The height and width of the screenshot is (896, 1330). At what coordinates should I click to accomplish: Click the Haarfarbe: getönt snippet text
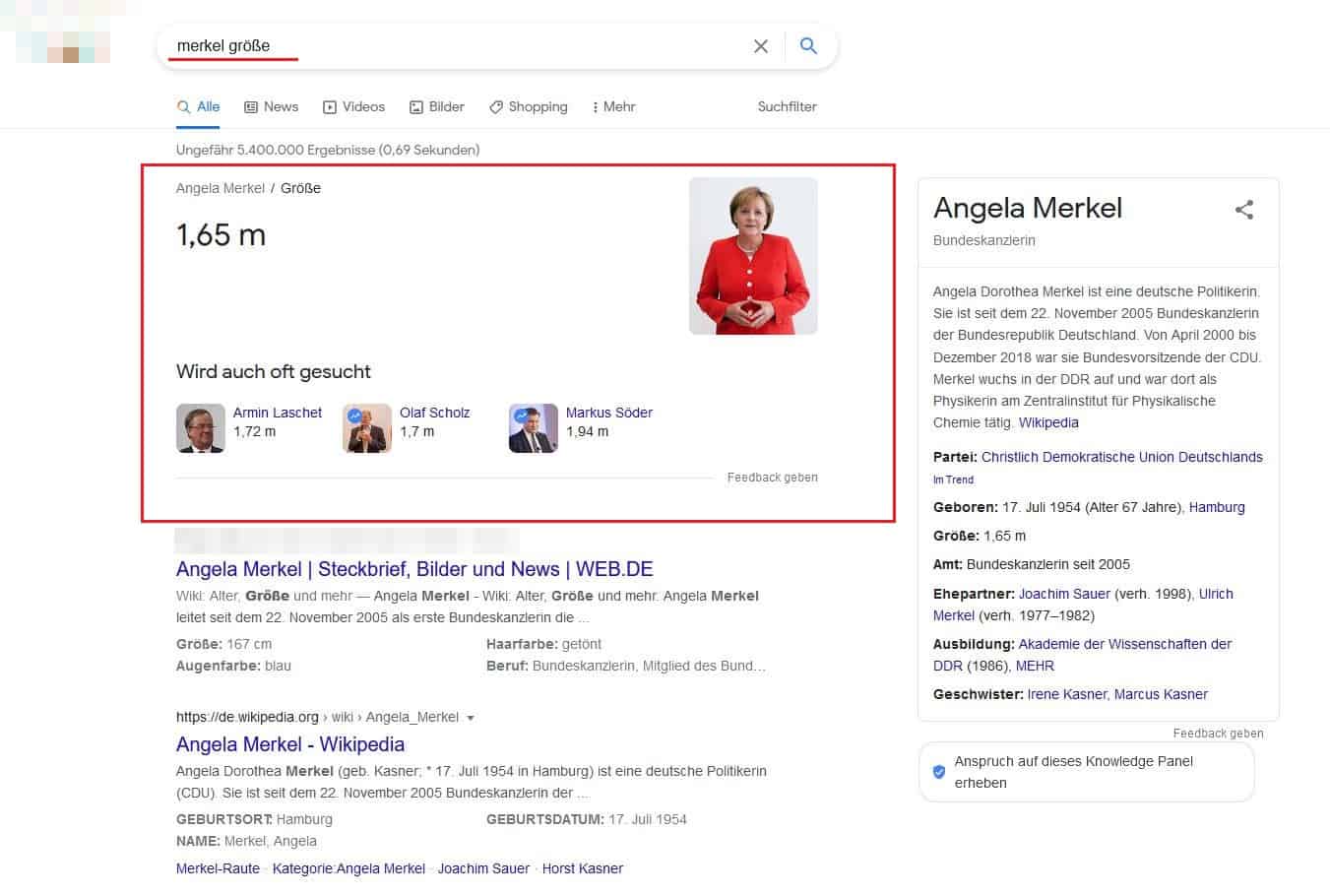(x=543, y=644)
